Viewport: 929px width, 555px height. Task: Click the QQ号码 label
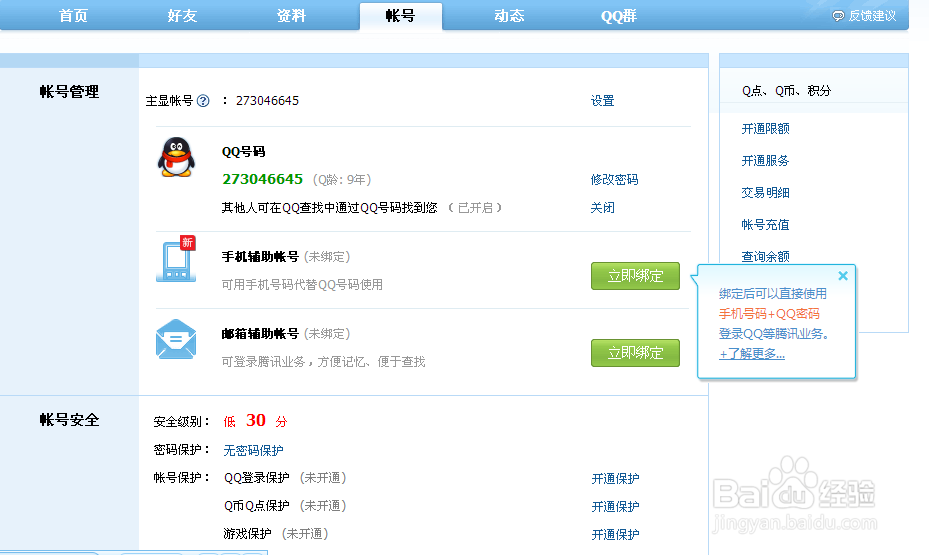(244, 152)
